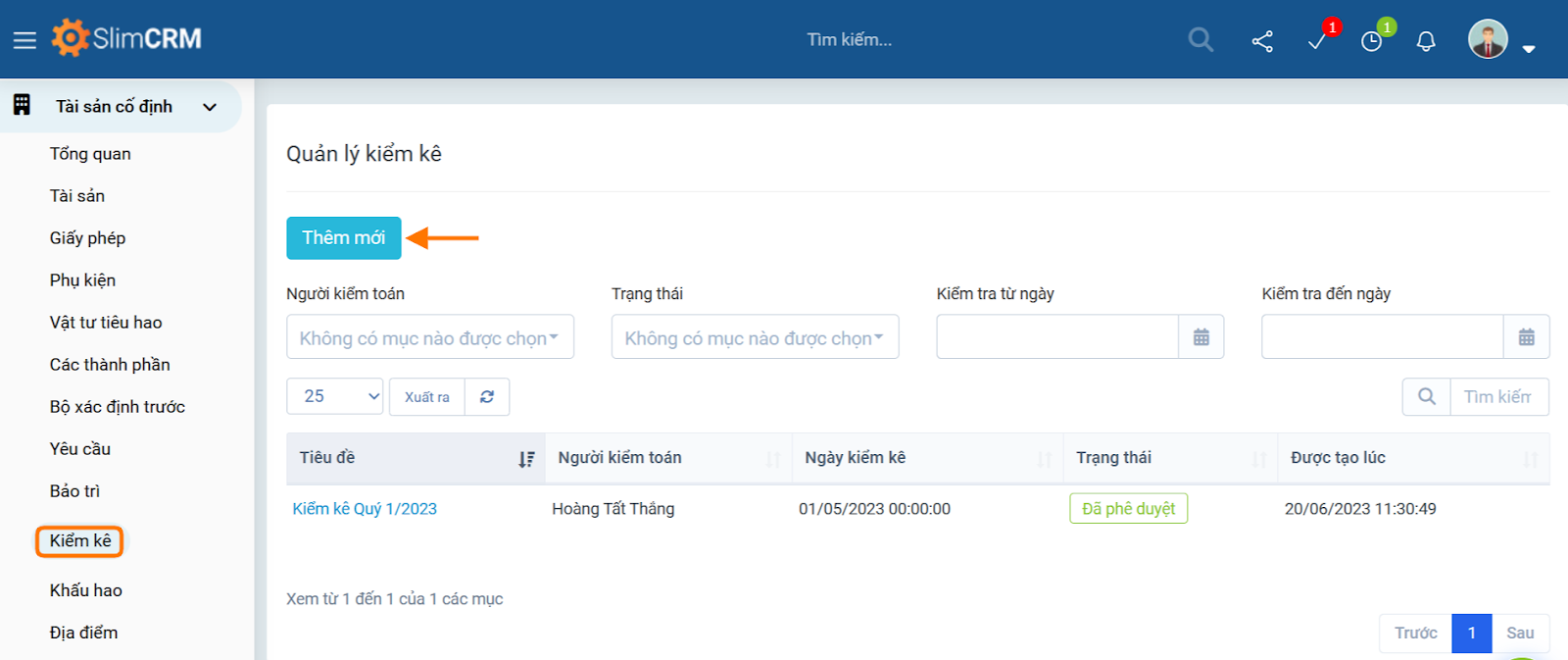Open the notifications bell icon

point(1426,41)
